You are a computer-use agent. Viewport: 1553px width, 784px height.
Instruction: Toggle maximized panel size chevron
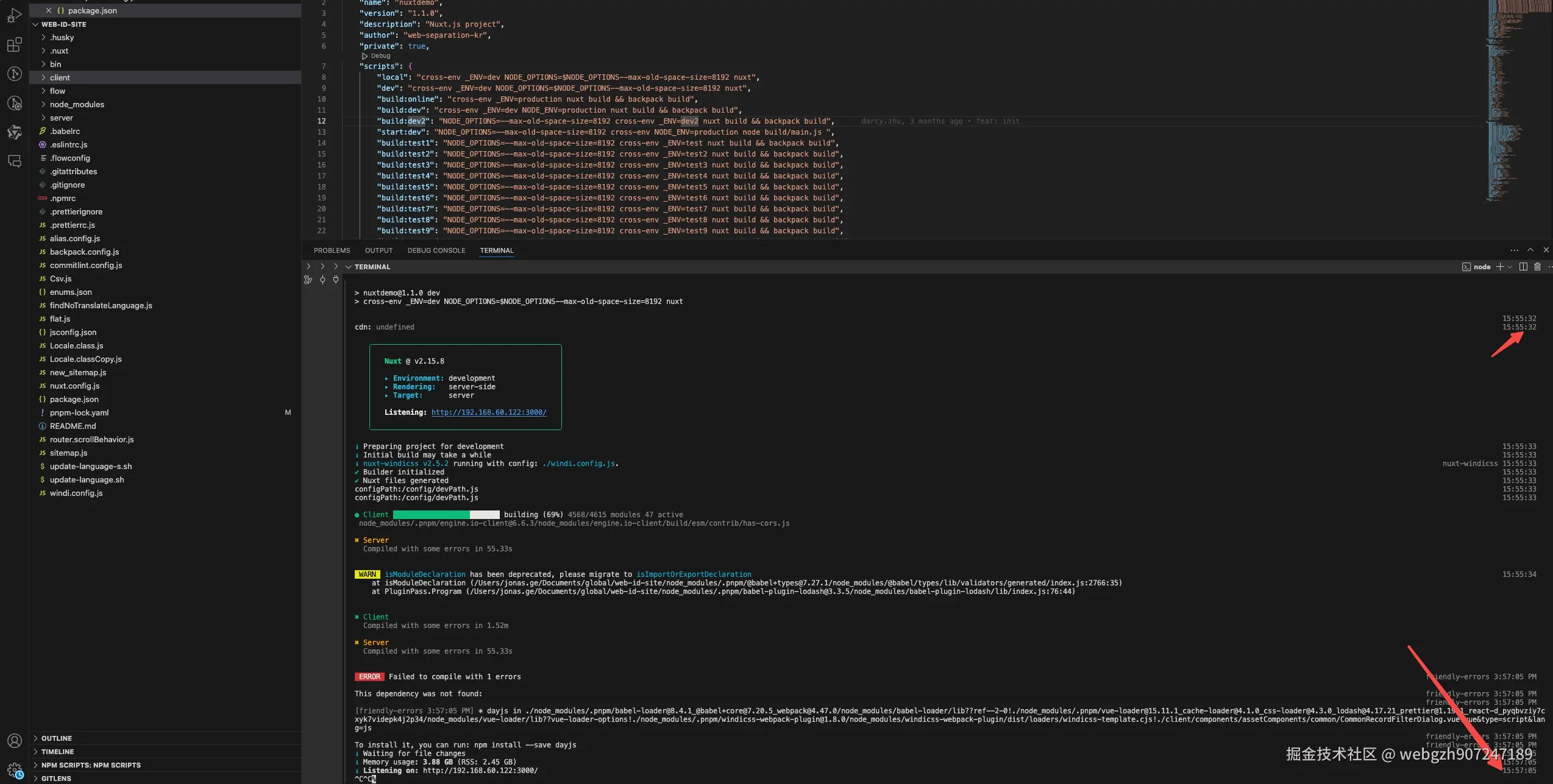pyautogui.click(x=1530, y=250)
